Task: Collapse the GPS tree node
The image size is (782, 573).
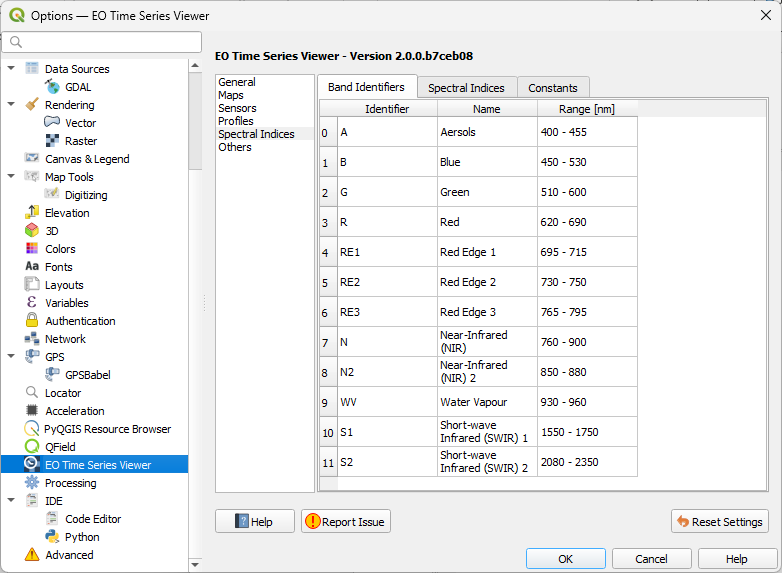Action: [11, 356]
